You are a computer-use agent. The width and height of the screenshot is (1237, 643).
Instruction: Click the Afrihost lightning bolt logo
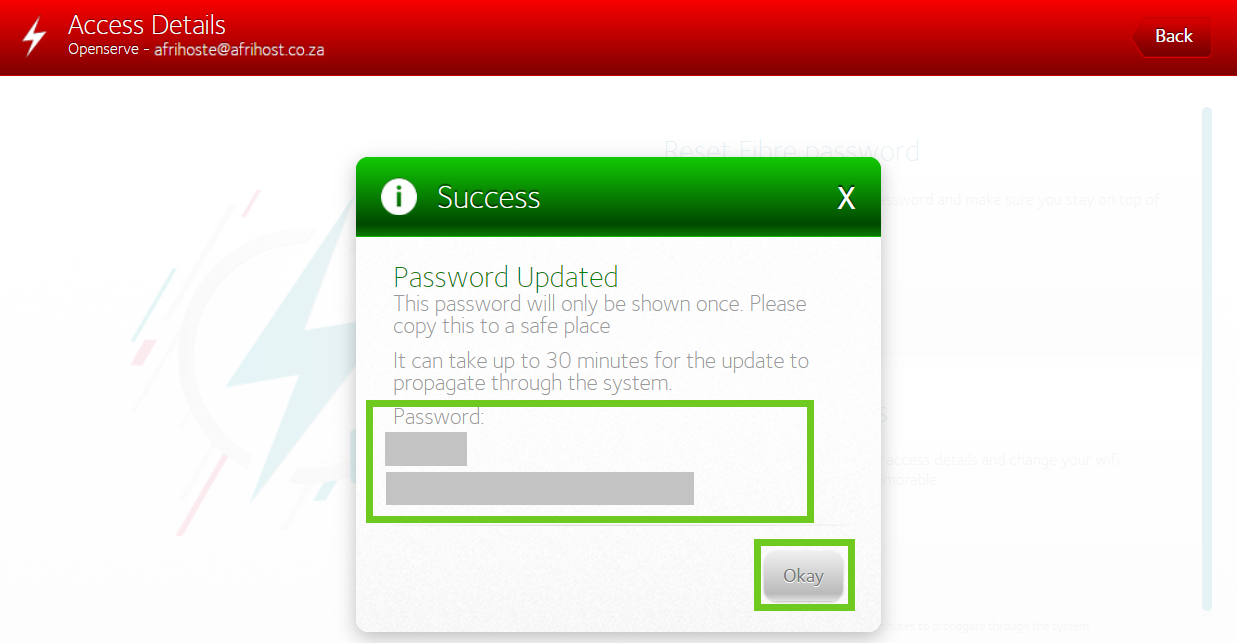point(34,37)
